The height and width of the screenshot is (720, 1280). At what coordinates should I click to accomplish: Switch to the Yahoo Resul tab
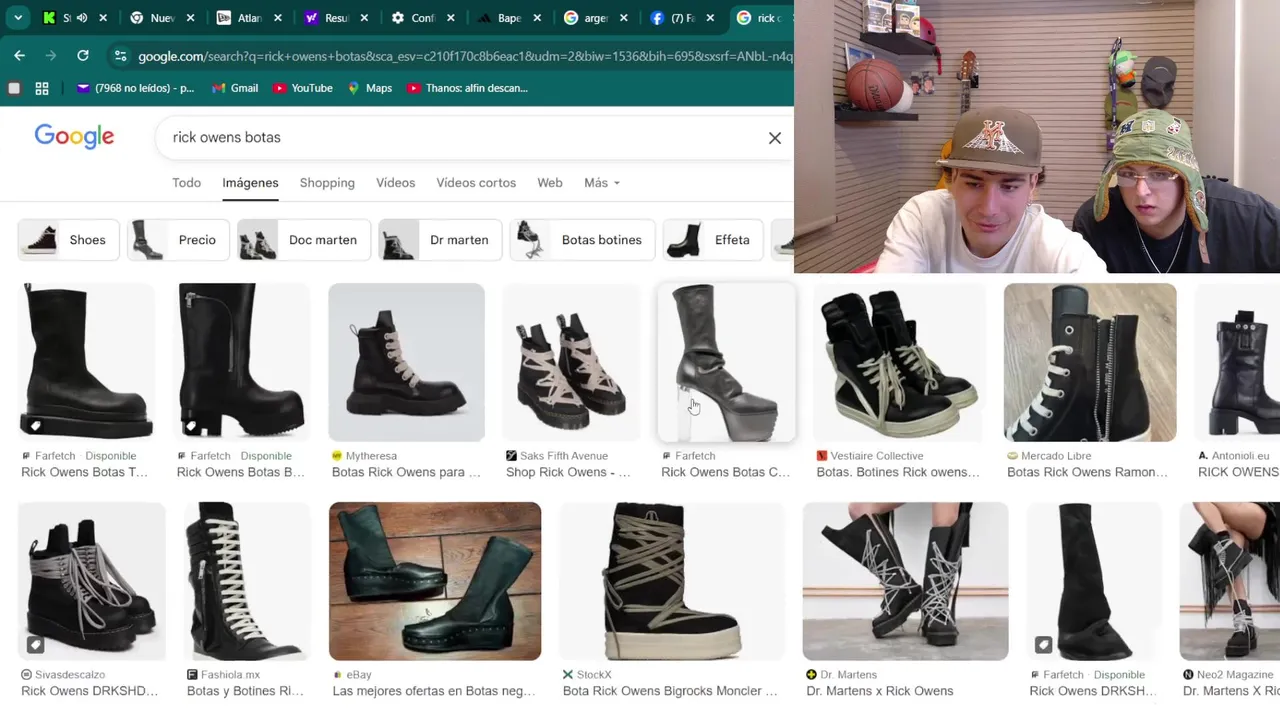pyautogui.click(x=336, y=18)
